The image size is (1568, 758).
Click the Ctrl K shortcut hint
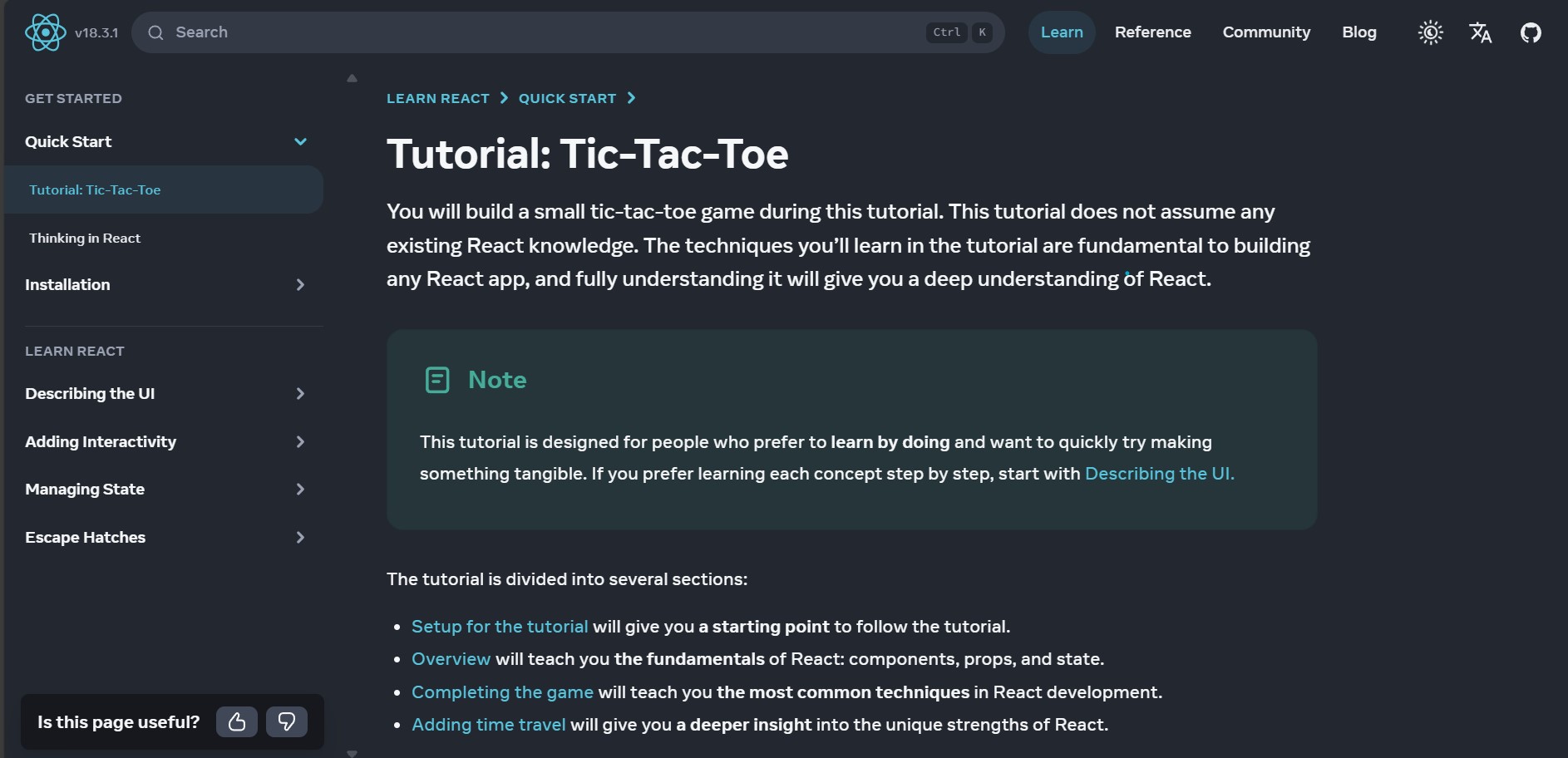tap(959, 32)
